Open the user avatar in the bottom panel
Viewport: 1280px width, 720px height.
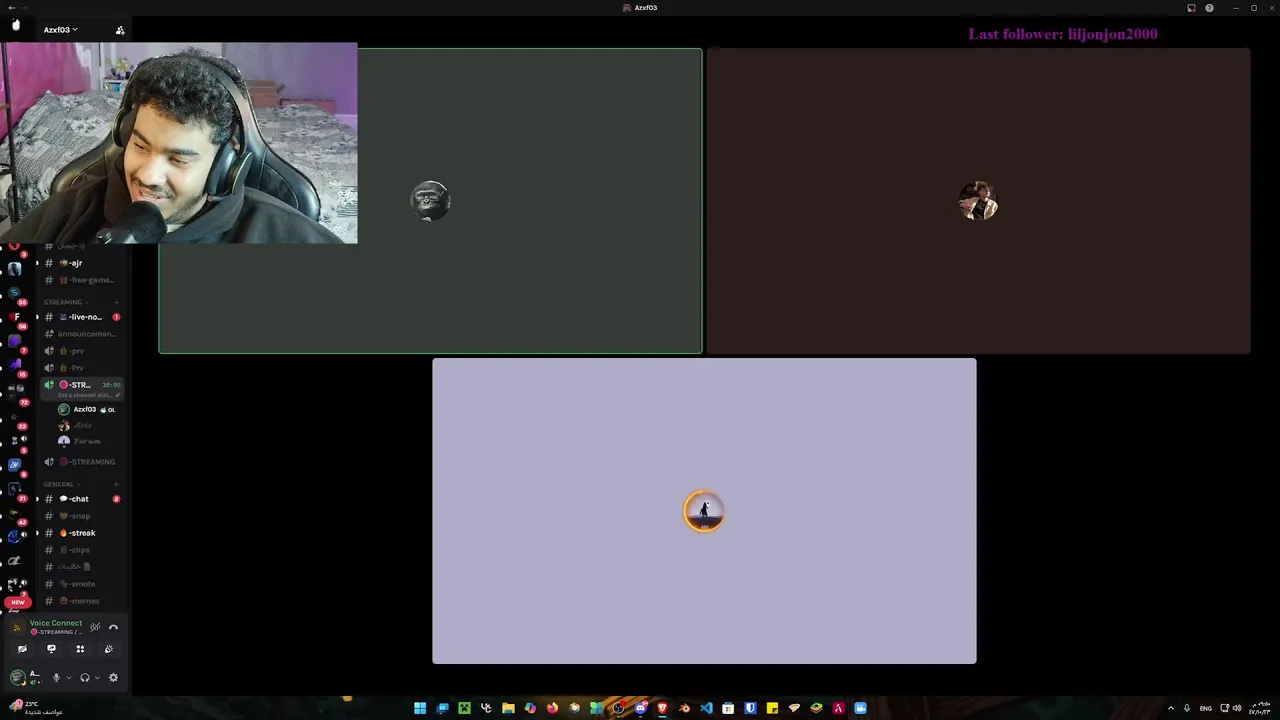pyautogui.click(x=17, y=678)
